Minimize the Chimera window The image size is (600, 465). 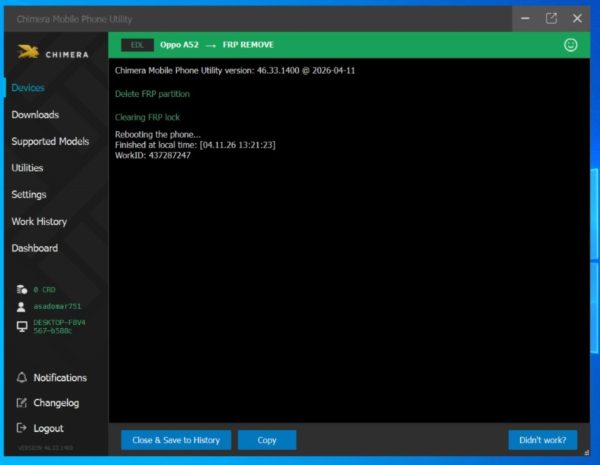click(x=525, y=18)
